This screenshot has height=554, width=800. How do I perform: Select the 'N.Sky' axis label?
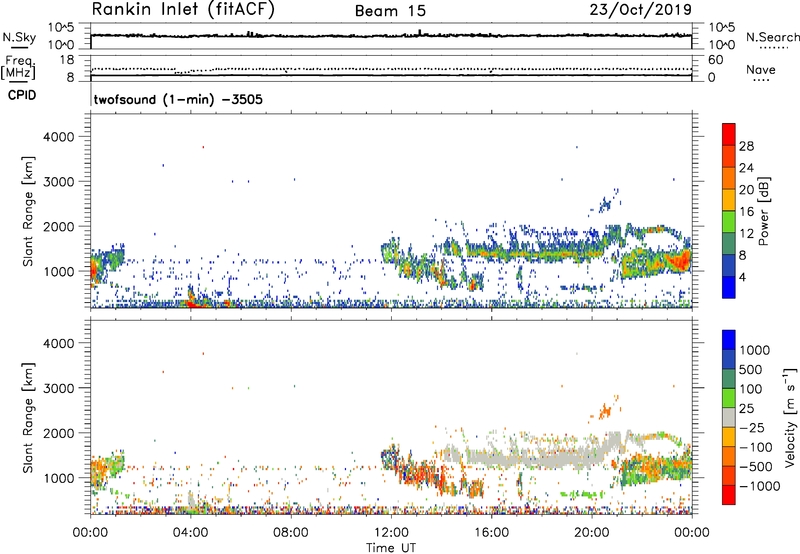pyautogui.click(x=19, y=37)
